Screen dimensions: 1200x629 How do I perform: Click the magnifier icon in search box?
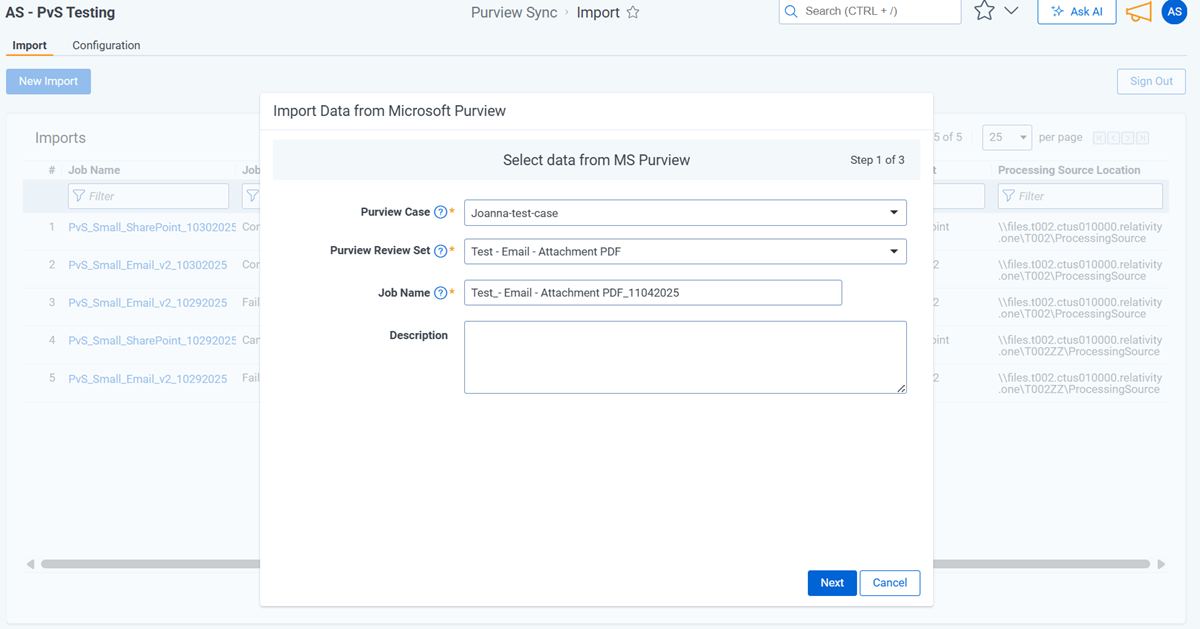point(792,11)
